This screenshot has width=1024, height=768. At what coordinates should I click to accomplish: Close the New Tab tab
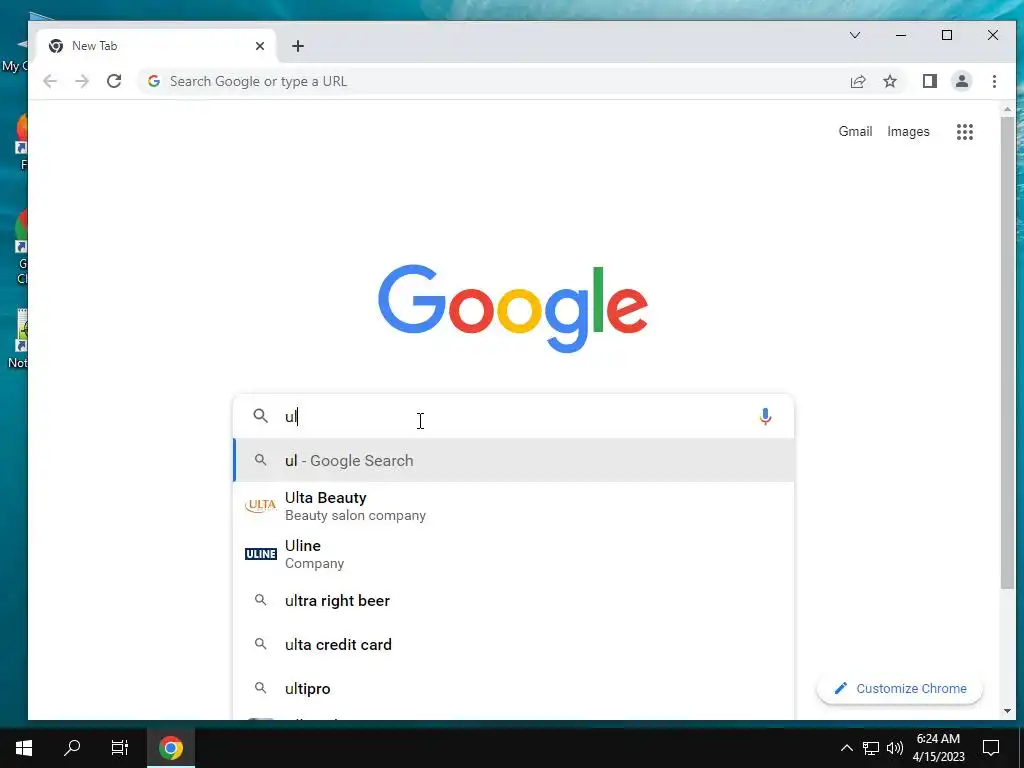260,46
